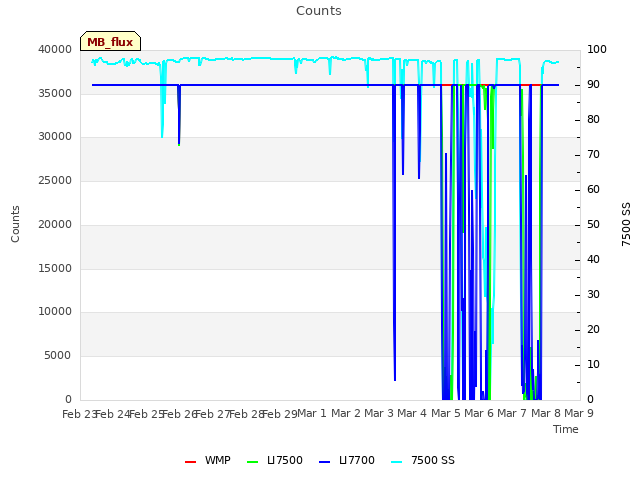Click the 5000 y-axis tick label

click(x=58, y=355)
